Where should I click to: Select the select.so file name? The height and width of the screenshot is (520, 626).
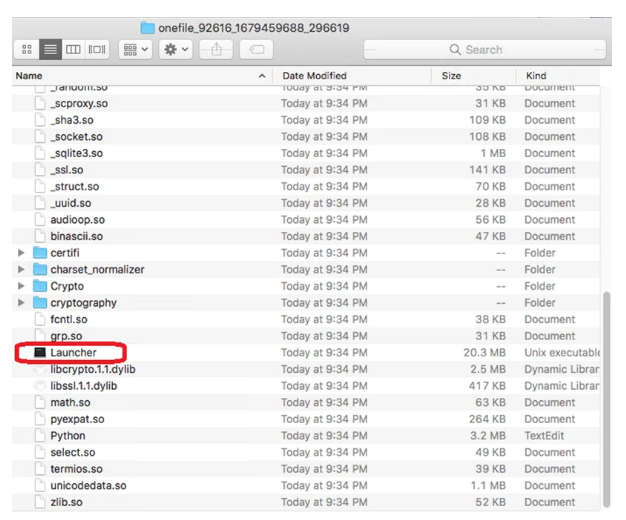click(x=73, y=452)
